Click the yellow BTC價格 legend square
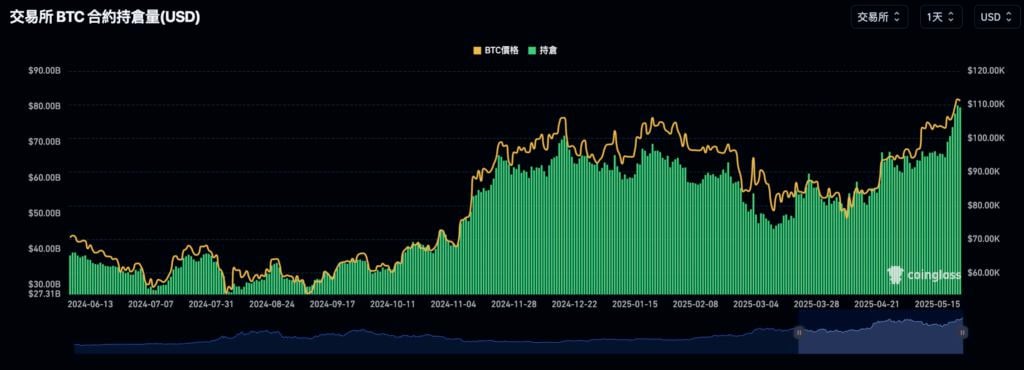Image resolution: width=1024 pixels, height=370 pixels. [476, 50]
